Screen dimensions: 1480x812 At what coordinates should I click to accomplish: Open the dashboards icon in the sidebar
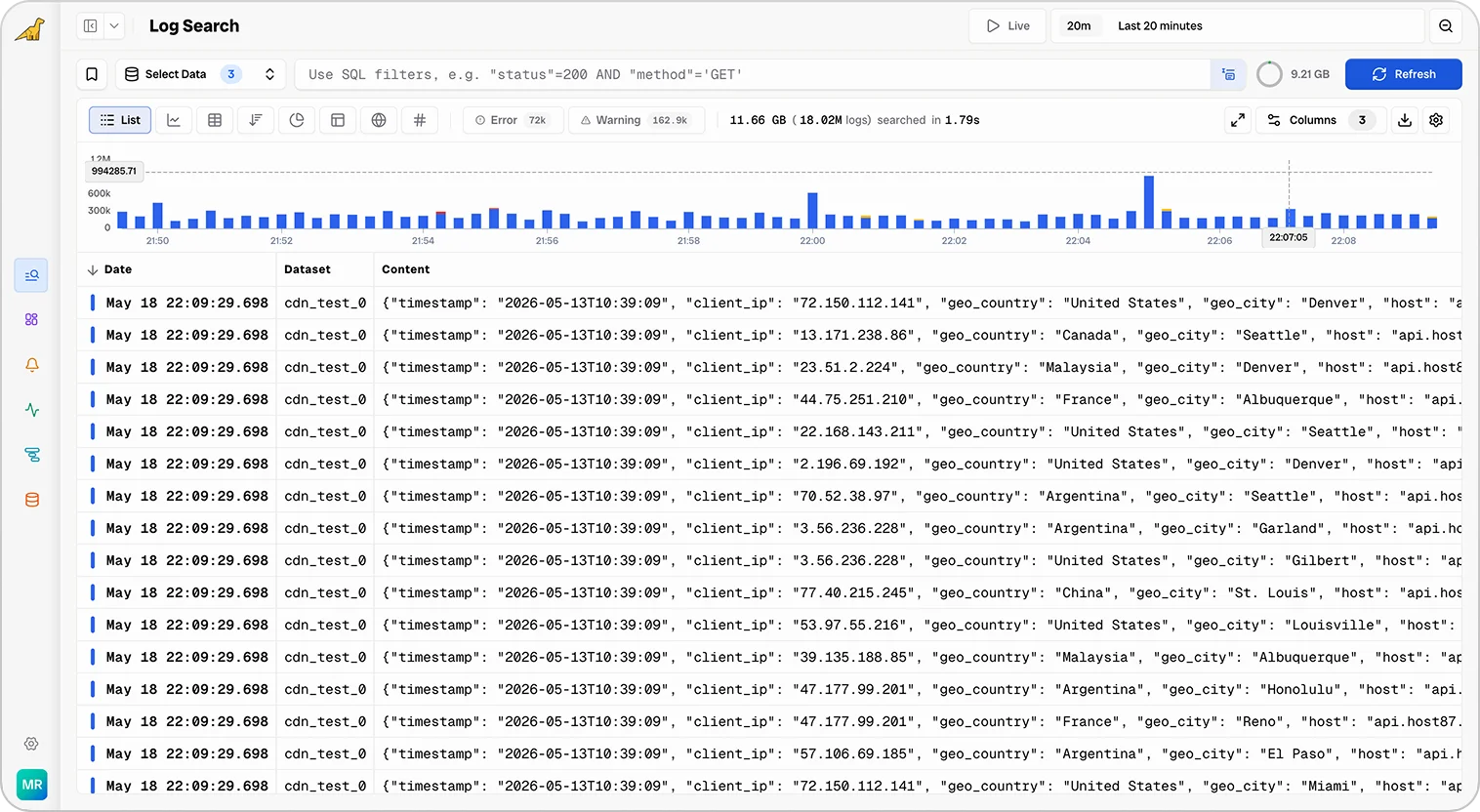[31, 319]
